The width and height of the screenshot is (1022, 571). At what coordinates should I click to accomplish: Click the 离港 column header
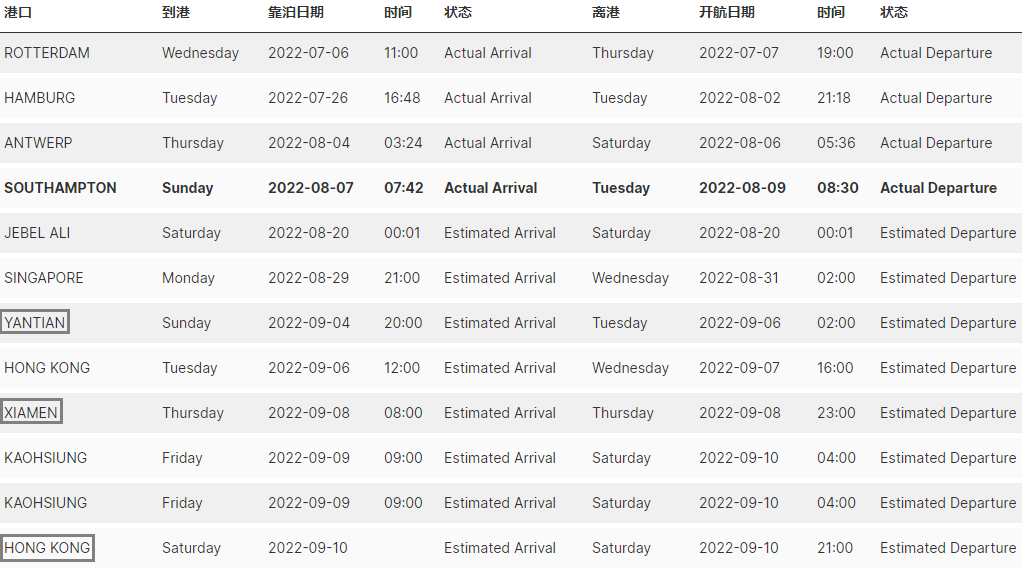(606, 12)
